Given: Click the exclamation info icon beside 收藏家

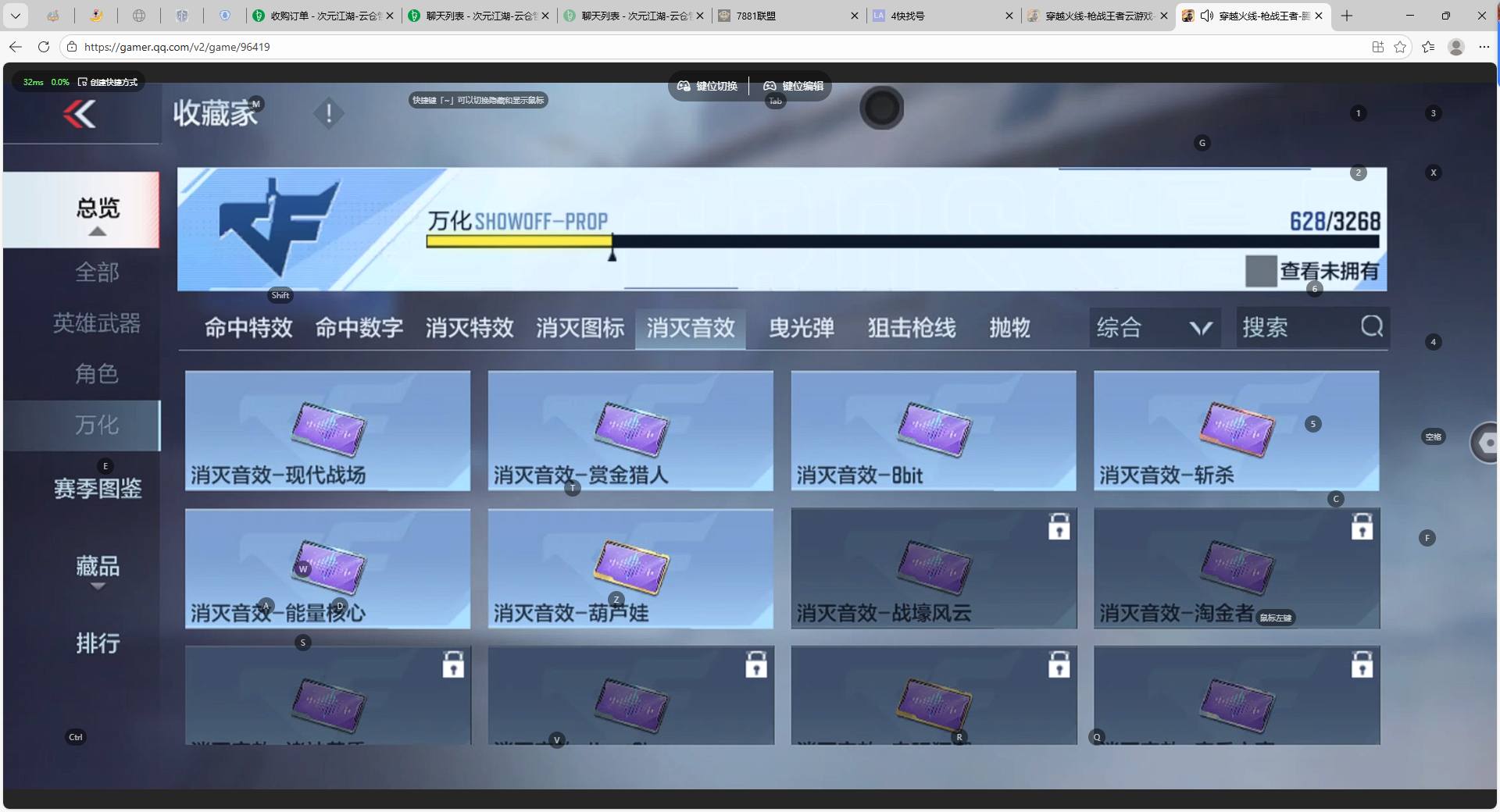Looking at the screenshot, I should pyautogui.click(x=329, y=114).
